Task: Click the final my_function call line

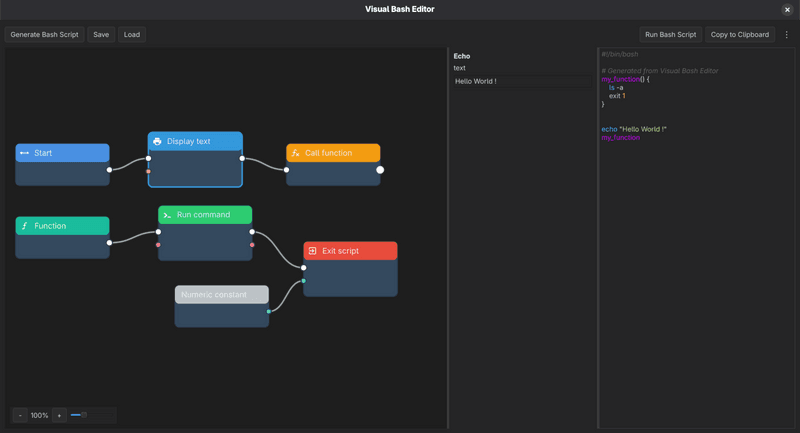Action: pos(620,138)
